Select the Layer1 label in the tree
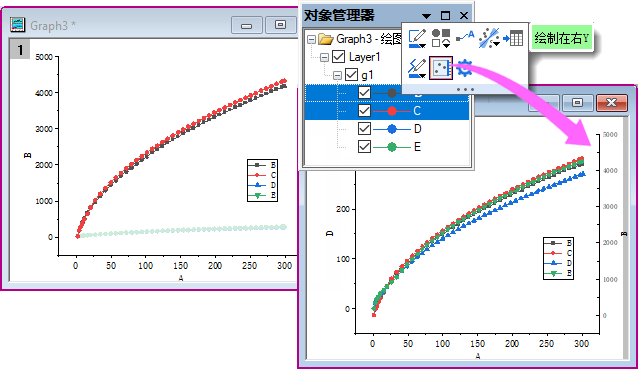Viewport: 638px width, 369px height. [364, 57]
